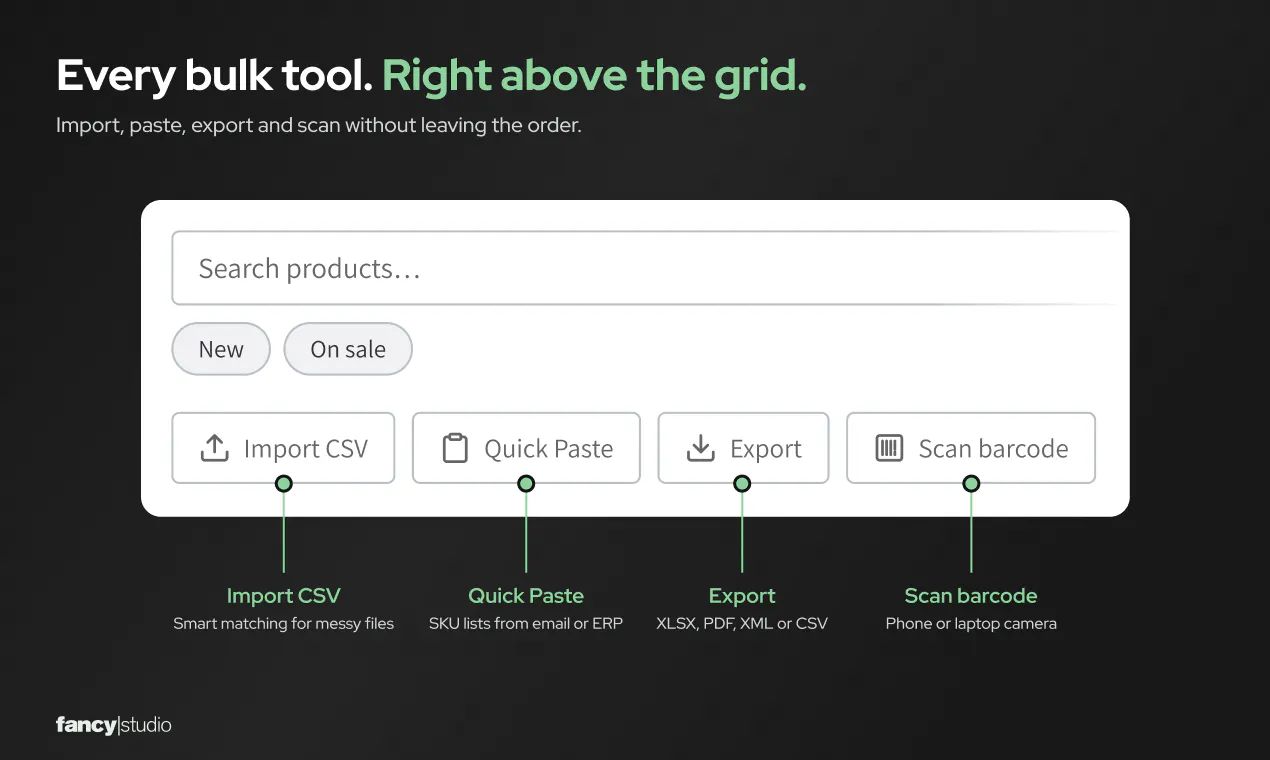The width and height of the screenshot is (1270, 760).
Task: Click 'Smart matching for messy files' text
Action: [x=284, y=624]
